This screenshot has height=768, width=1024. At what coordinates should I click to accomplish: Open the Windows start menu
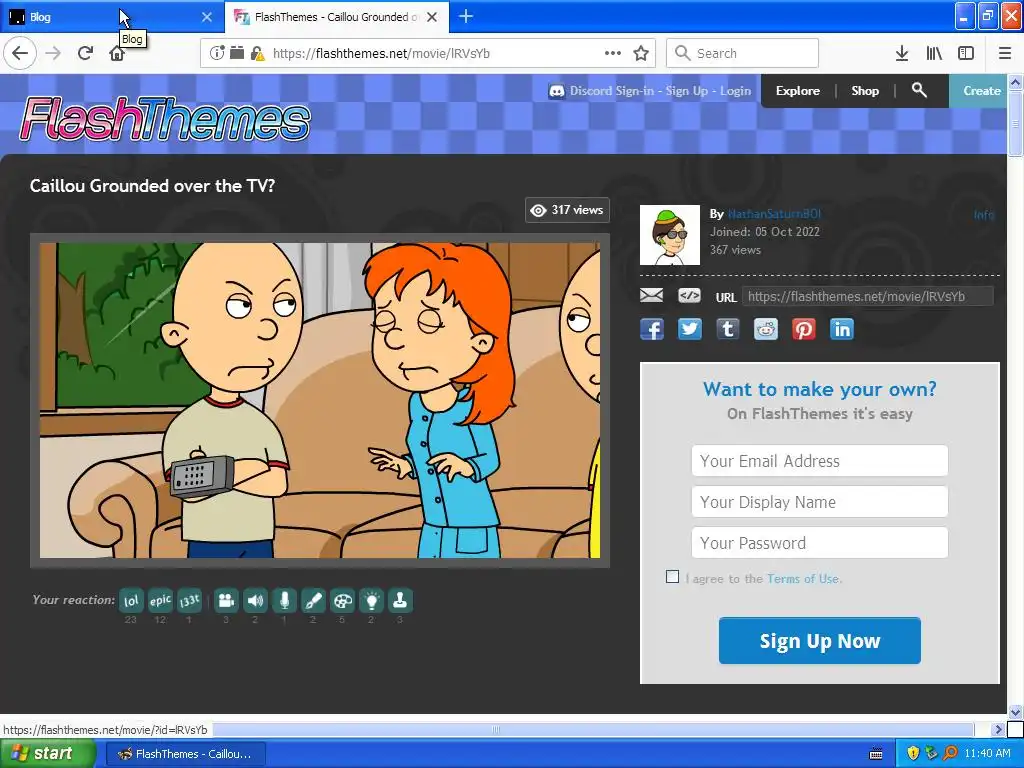[47, 754]
